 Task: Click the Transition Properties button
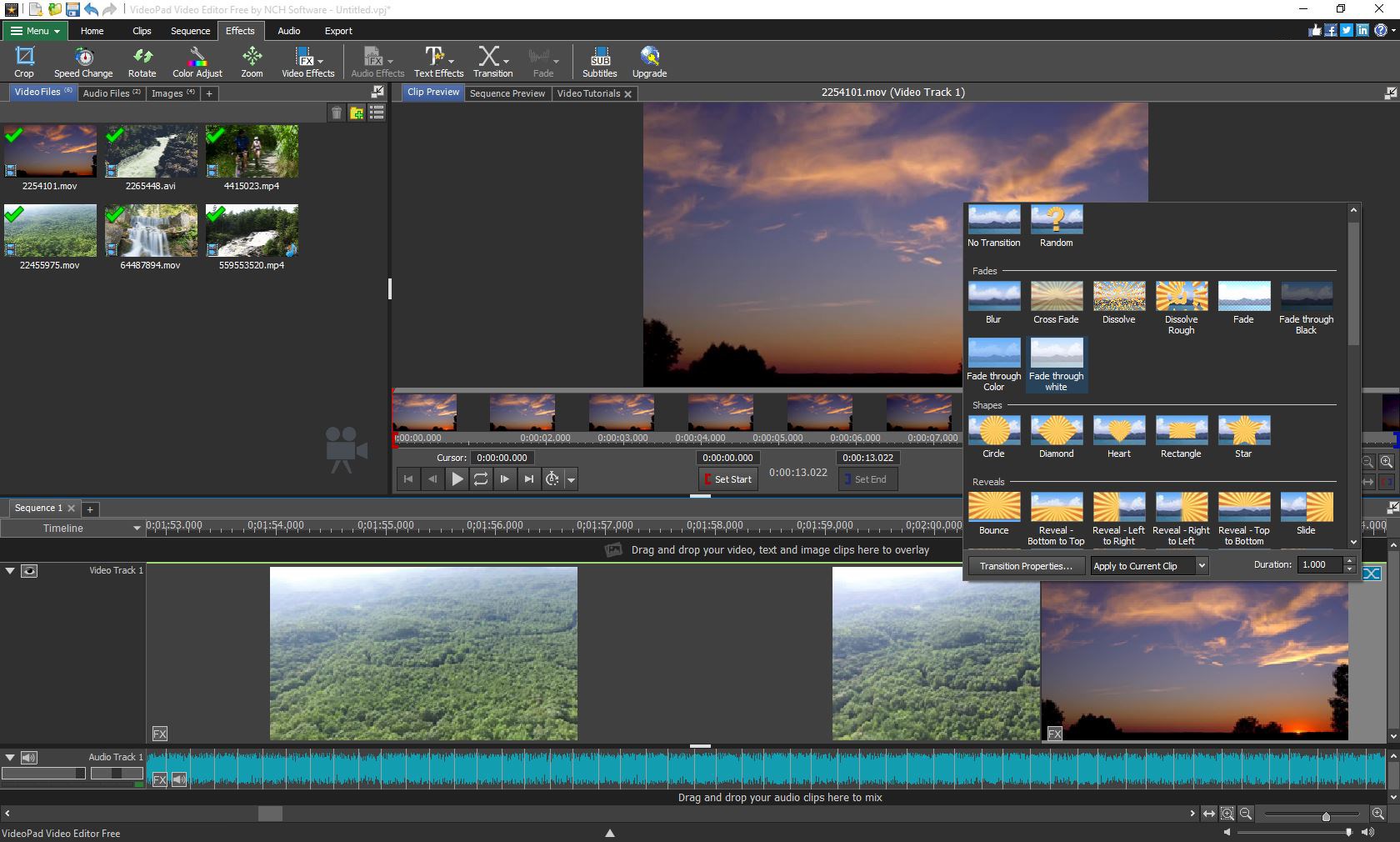(x=1026, y=565)
